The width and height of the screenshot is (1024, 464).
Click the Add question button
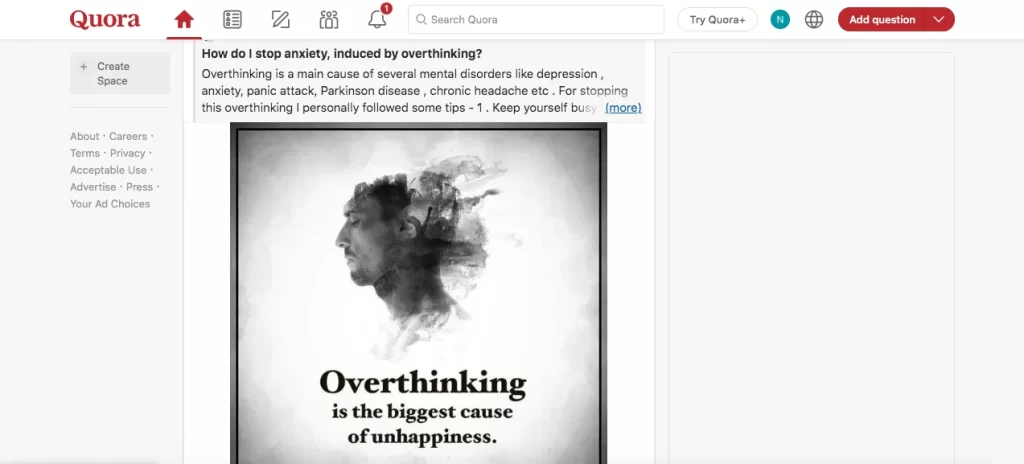coord(882,20)
